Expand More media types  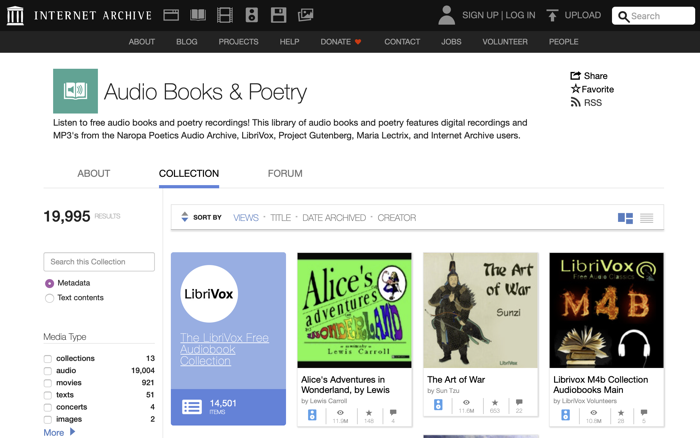click(59, 432)
